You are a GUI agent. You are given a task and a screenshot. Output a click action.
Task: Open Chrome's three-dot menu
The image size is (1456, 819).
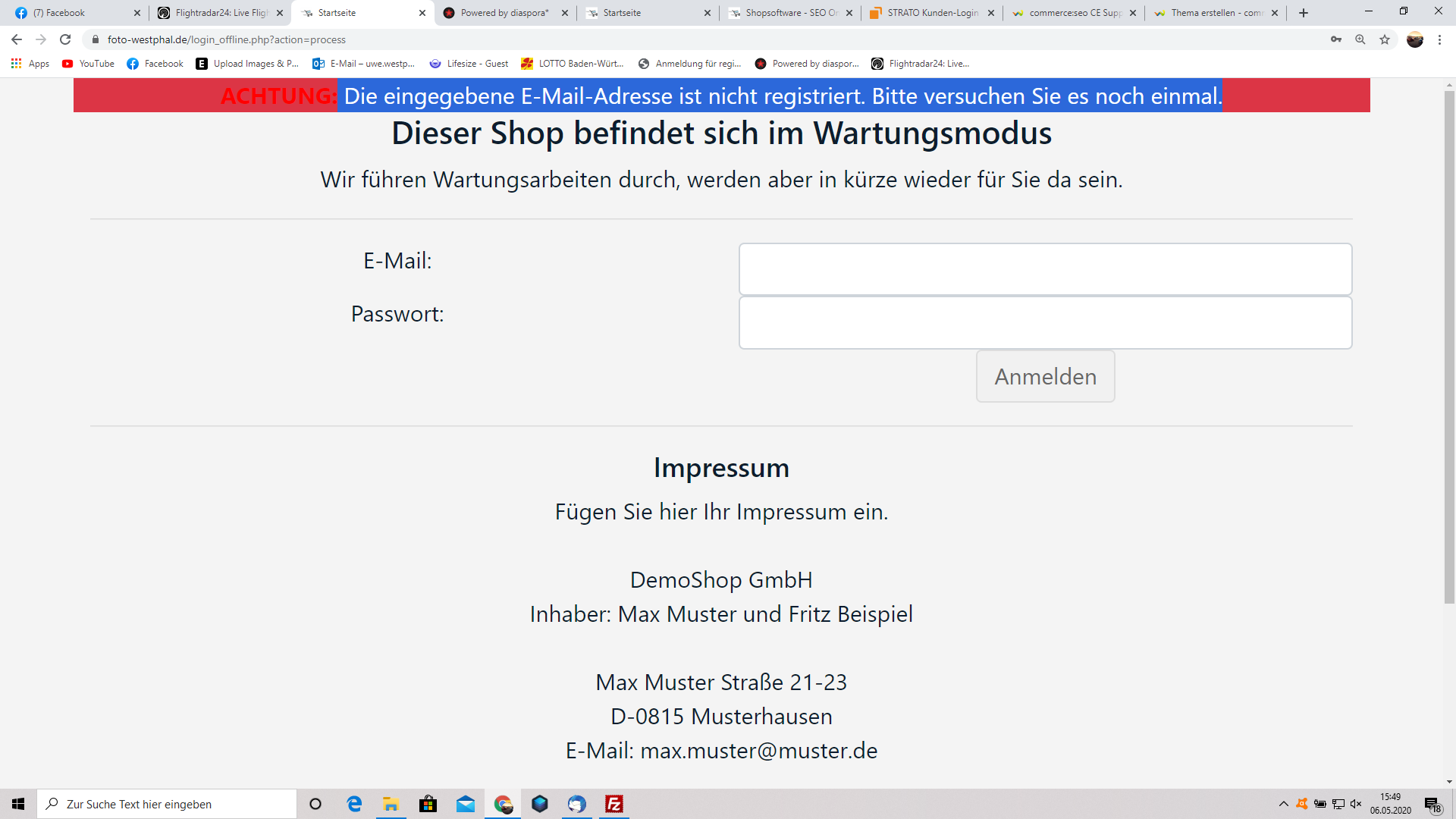(x=1439, y=39)
